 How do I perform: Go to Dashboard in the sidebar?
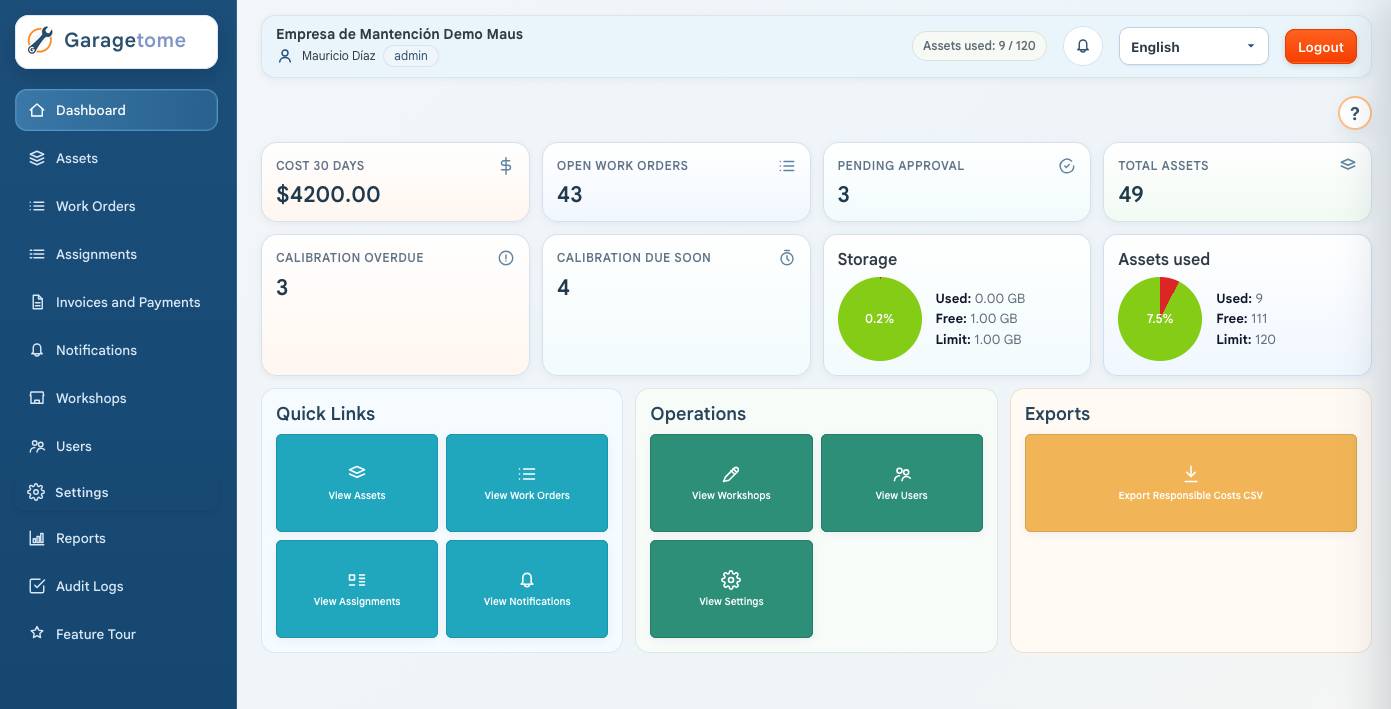tap(116, 110)
